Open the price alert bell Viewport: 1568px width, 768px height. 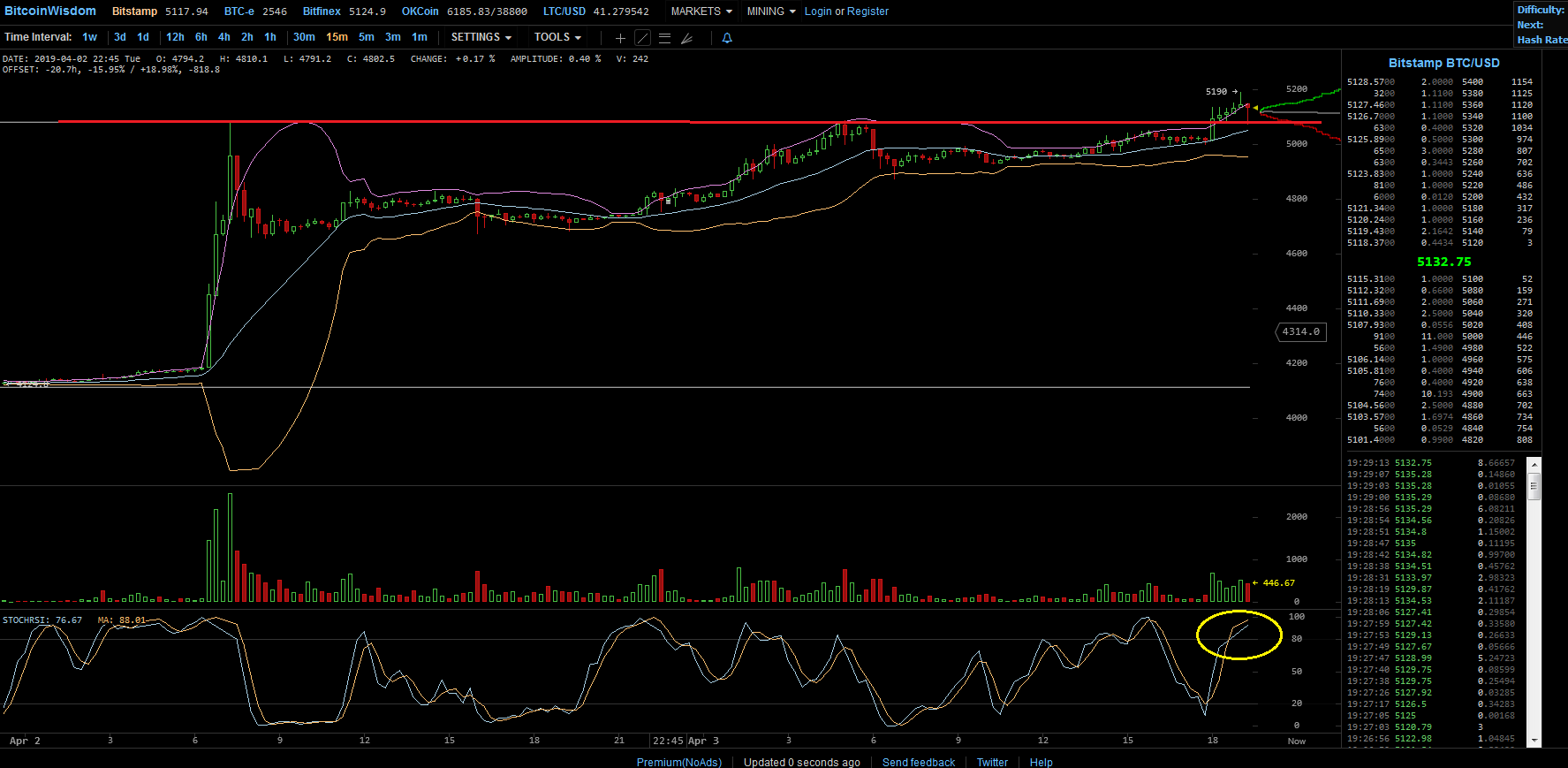coord(727,38)
